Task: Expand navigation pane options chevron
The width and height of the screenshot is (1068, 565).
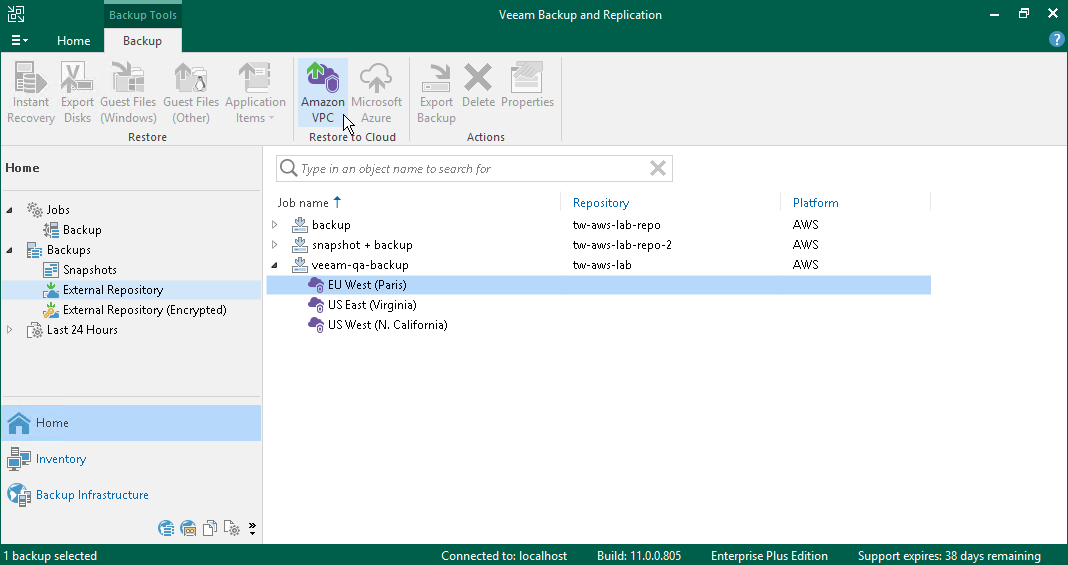Action: pyautogui.click(x=252, y=528)
